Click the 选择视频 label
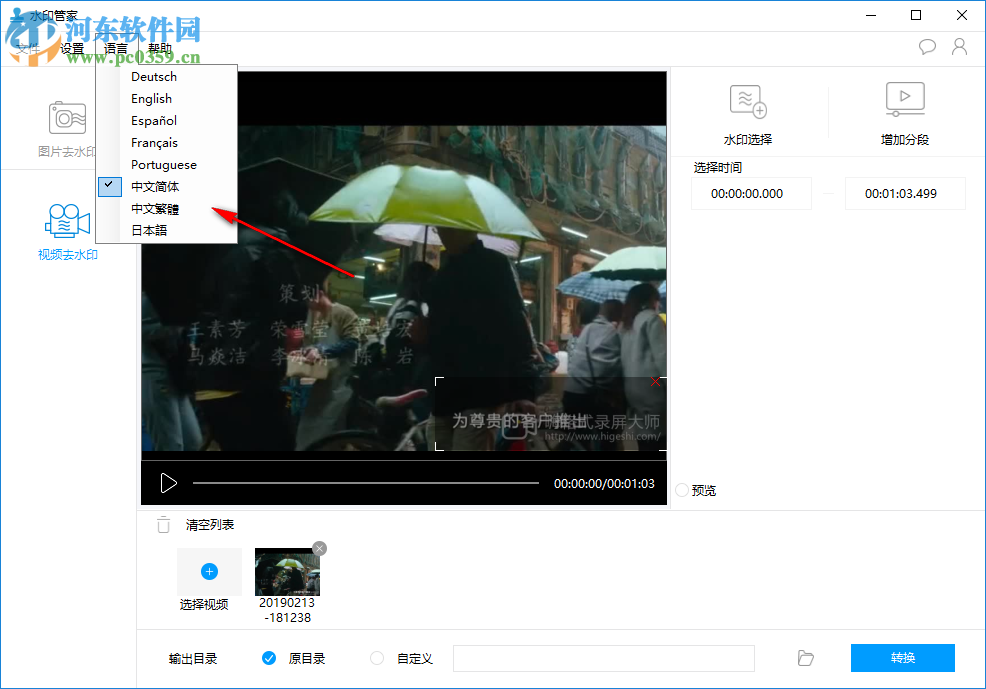The image size is (986, 689). click(204, 605)
